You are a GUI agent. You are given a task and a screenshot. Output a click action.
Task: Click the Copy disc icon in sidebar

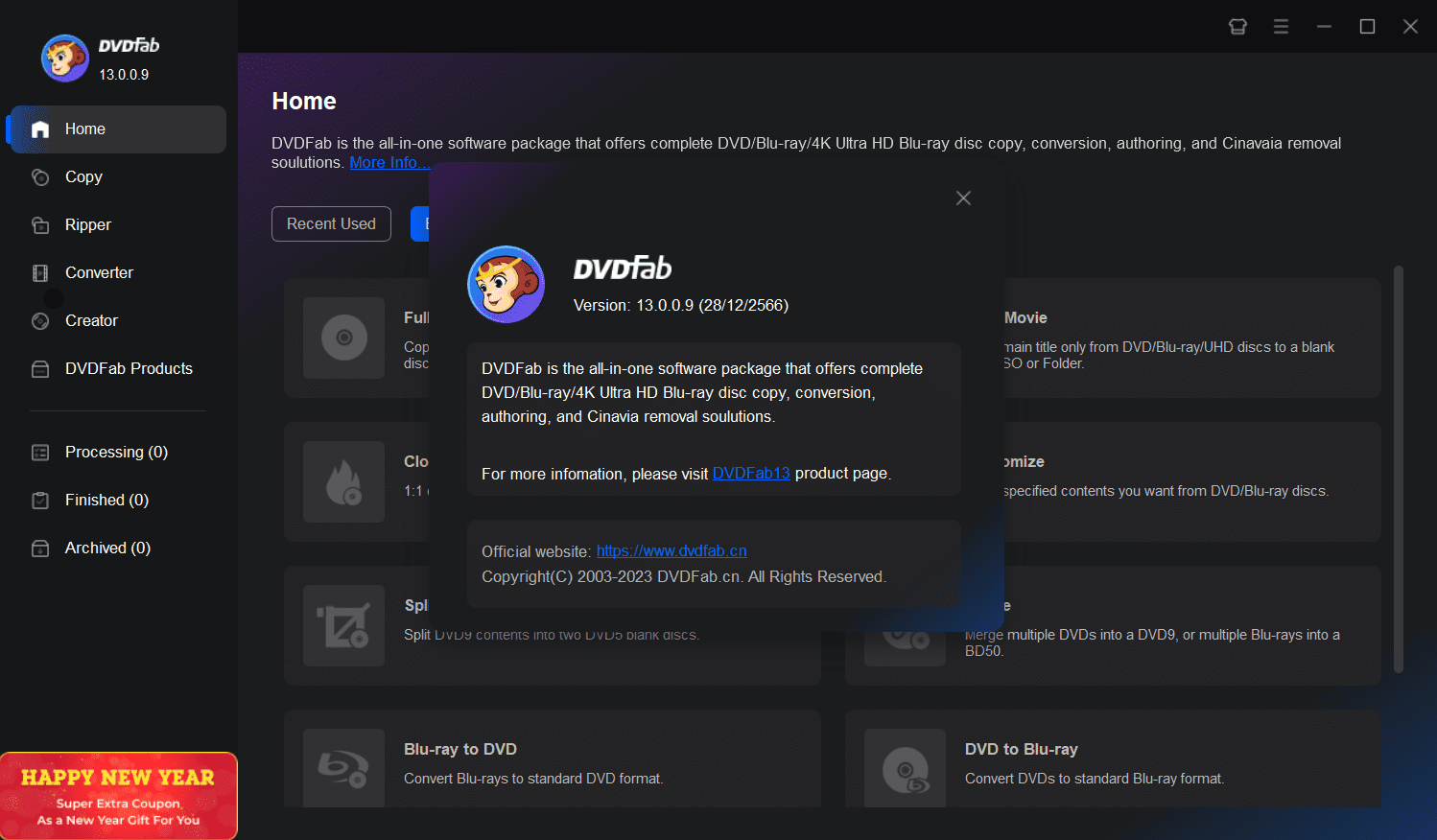40,177
